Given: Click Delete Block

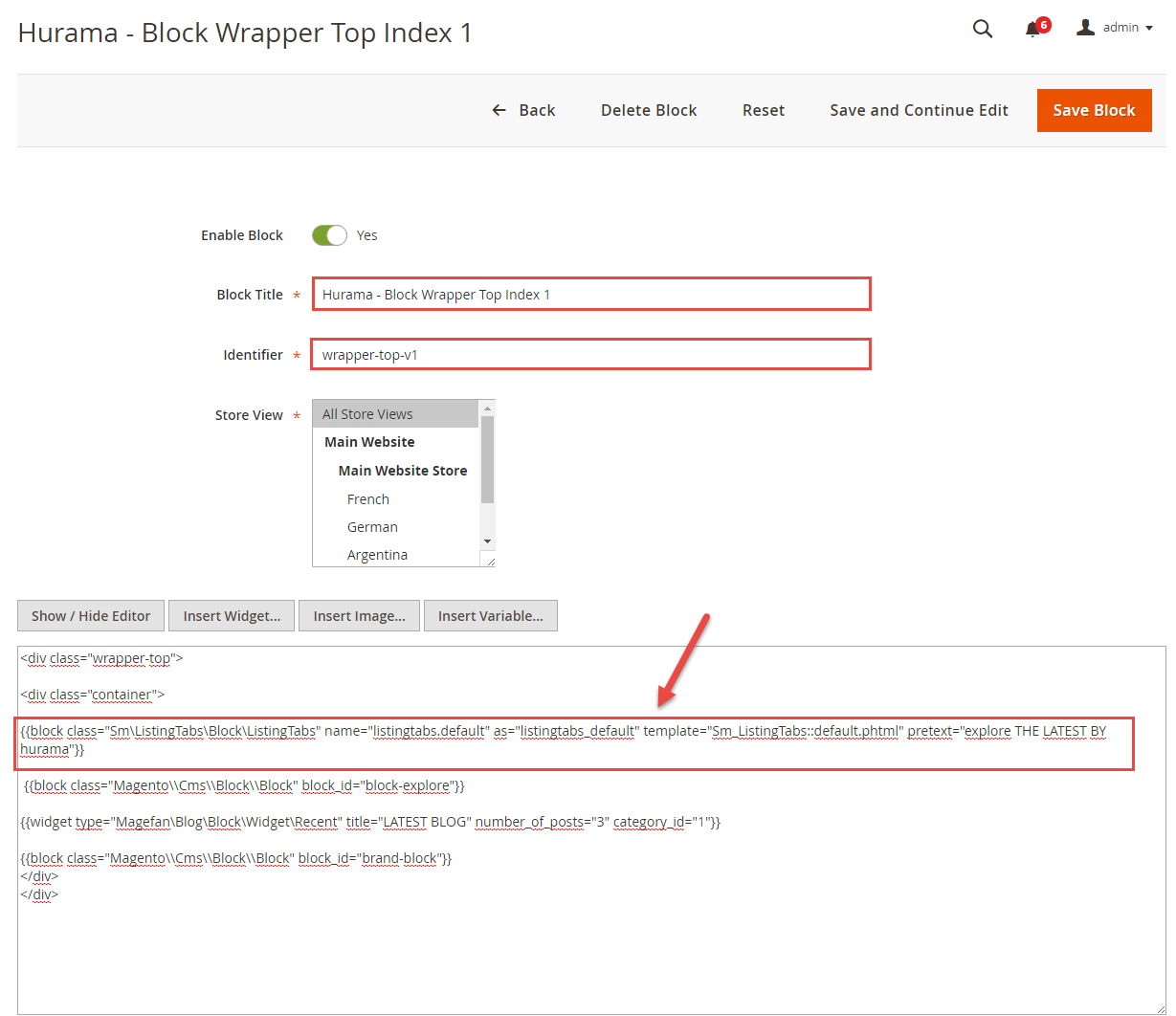Looking at the screenshot, I should point(649,110).
